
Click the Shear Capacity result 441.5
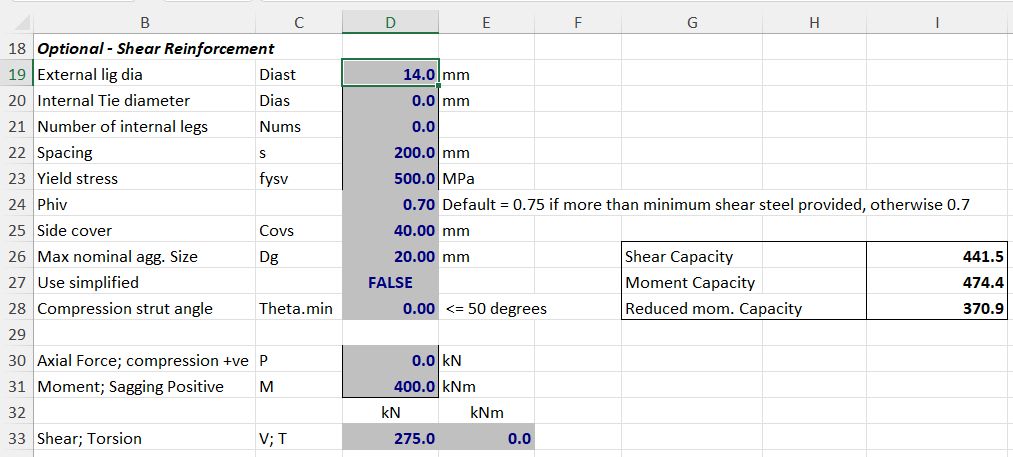point(937,257)
